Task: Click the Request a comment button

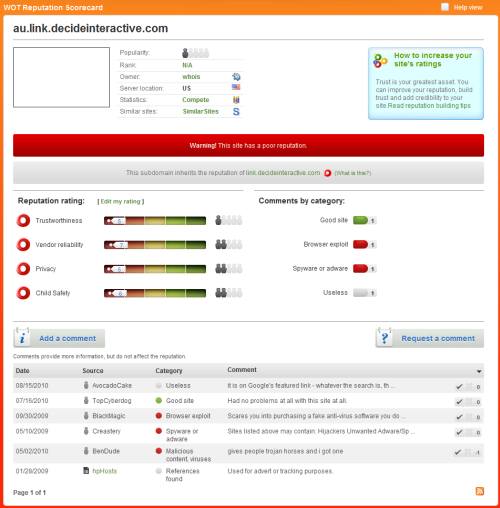Action: pyautogui.click(x=430, y=338)
